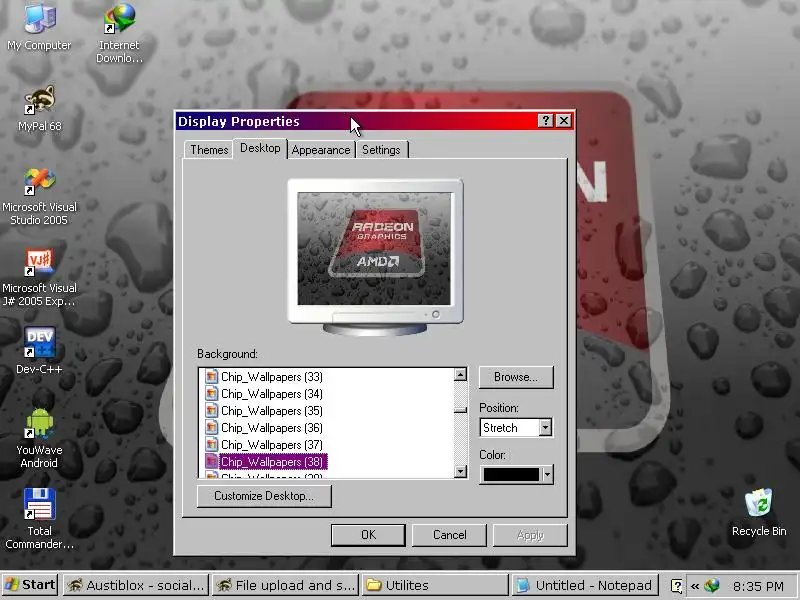
Task: Click the Apply button
Action: pos(530,535)
